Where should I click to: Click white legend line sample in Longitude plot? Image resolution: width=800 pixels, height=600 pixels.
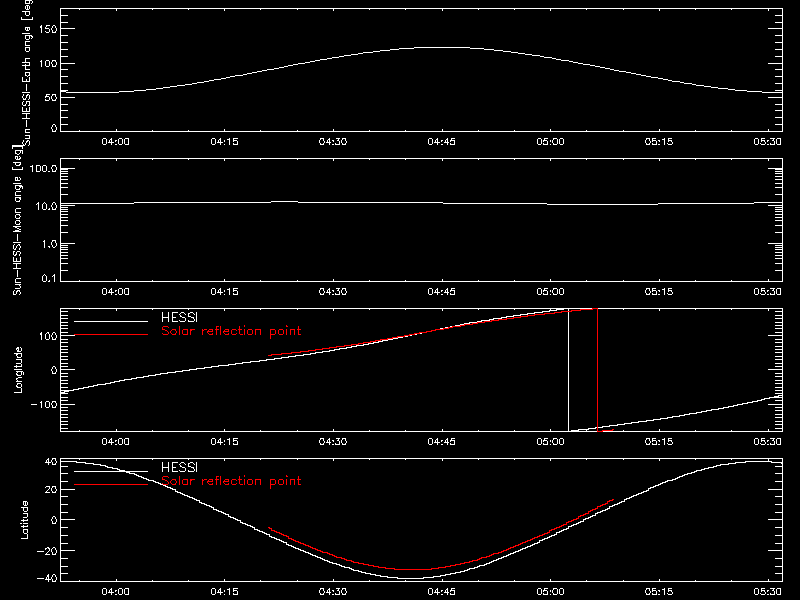(x=111, y=321)
